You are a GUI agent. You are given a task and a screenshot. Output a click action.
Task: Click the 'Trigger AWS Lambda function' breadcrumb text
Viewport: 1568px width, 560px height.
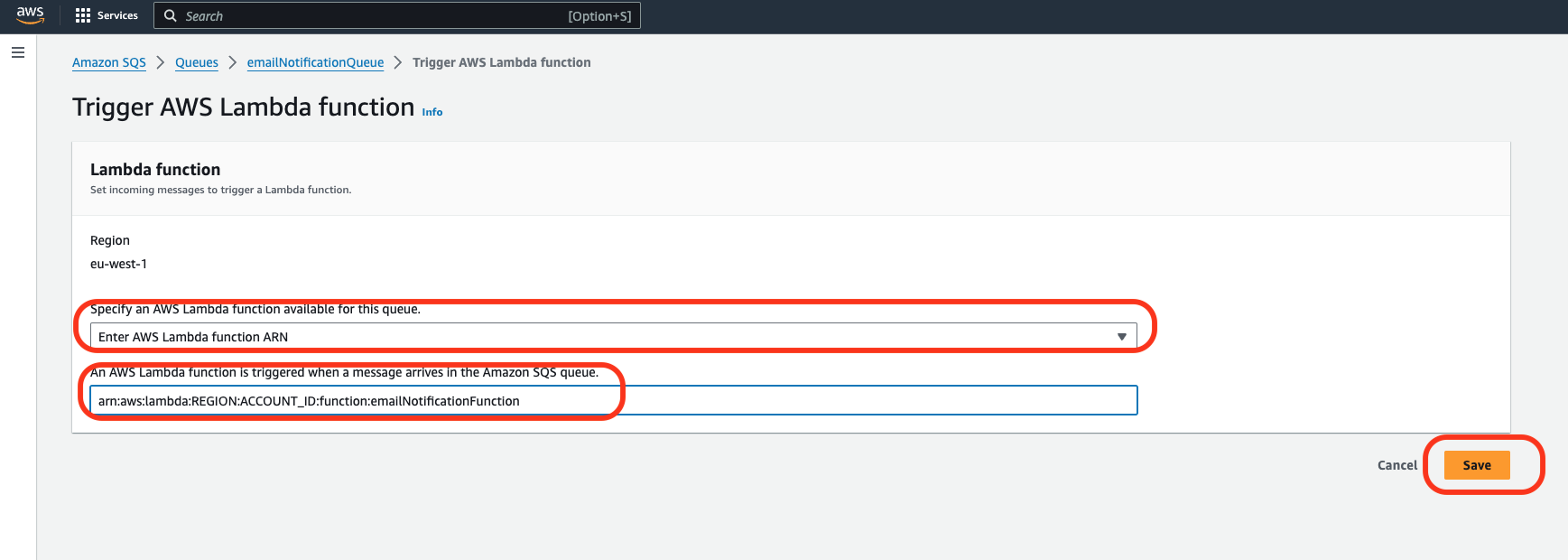[502, 62]
